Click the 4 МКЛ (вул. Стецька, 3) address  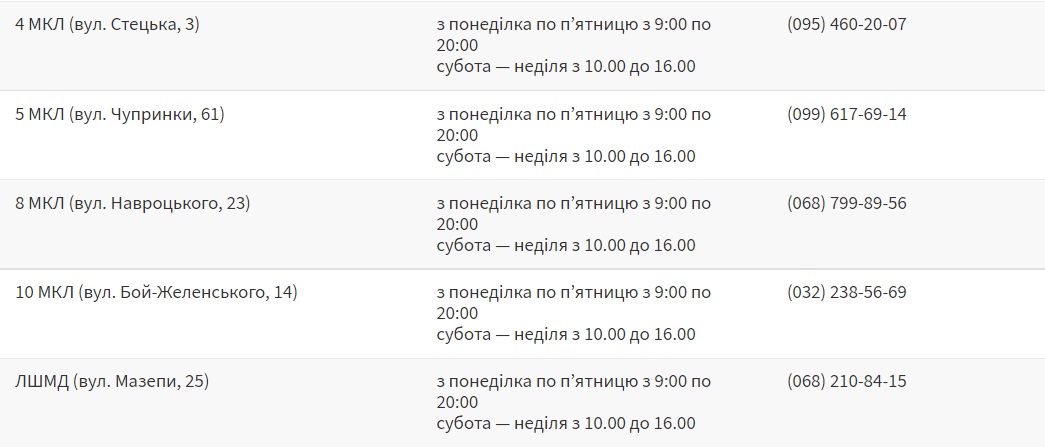click(107, 24)
